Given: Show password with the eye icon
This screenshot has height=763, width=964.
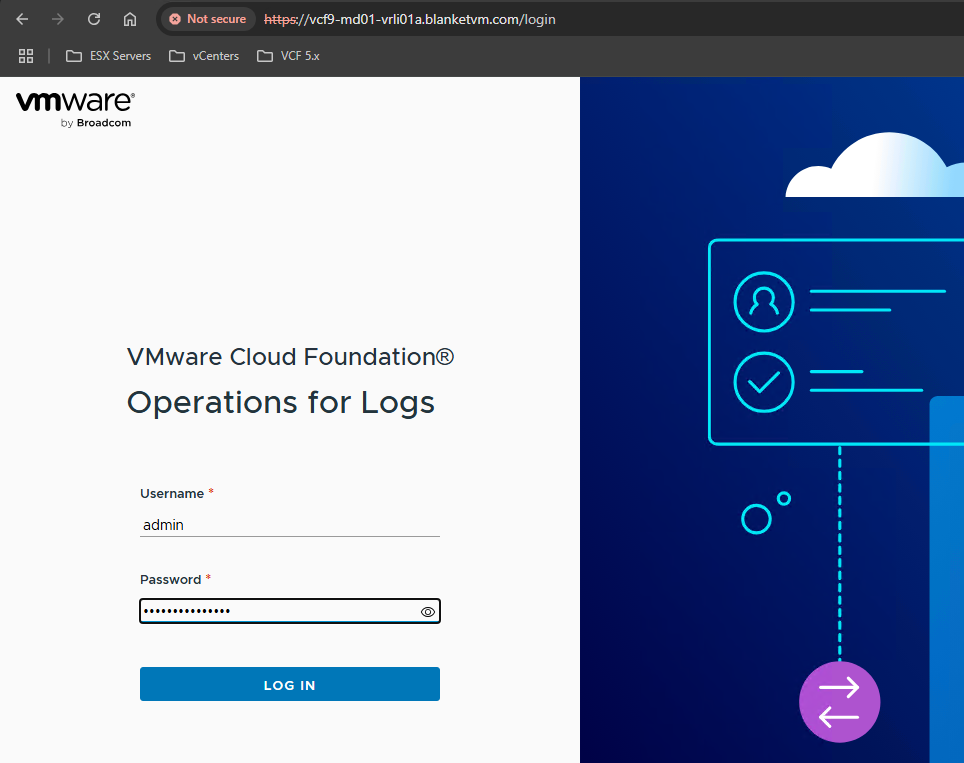Looking at the screenshot, I should pos(428,612).
